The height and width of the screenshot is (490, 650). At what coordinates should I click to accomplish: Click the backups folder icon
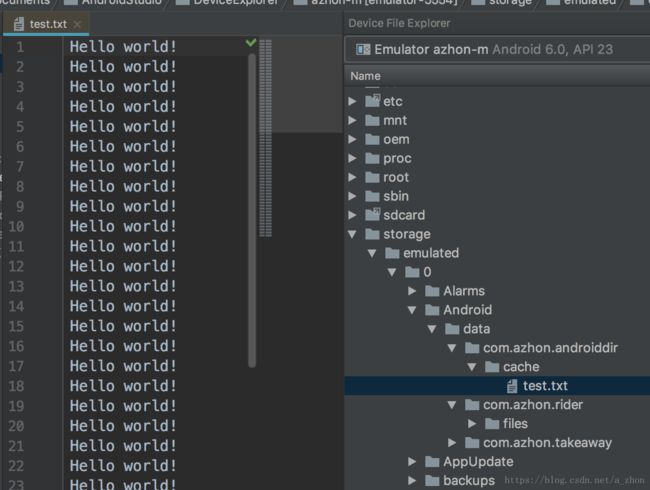[432, 481]
